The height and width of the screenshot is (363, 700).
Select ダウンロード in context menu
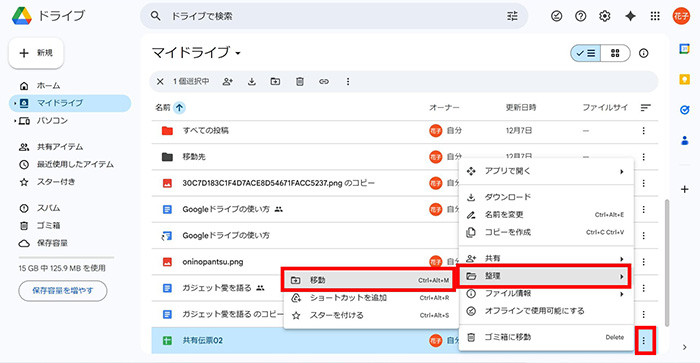click(546, 197)
